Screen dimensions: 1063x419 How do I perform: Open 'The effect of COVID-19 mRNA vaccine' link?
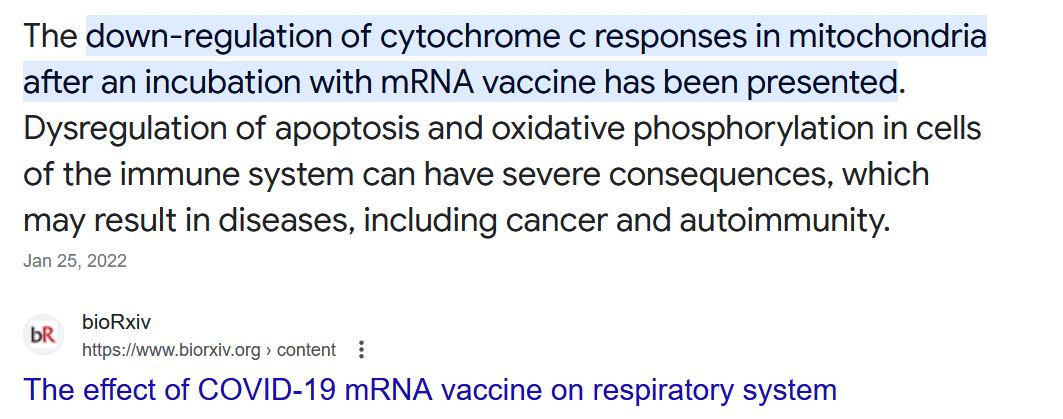point(429,390)
